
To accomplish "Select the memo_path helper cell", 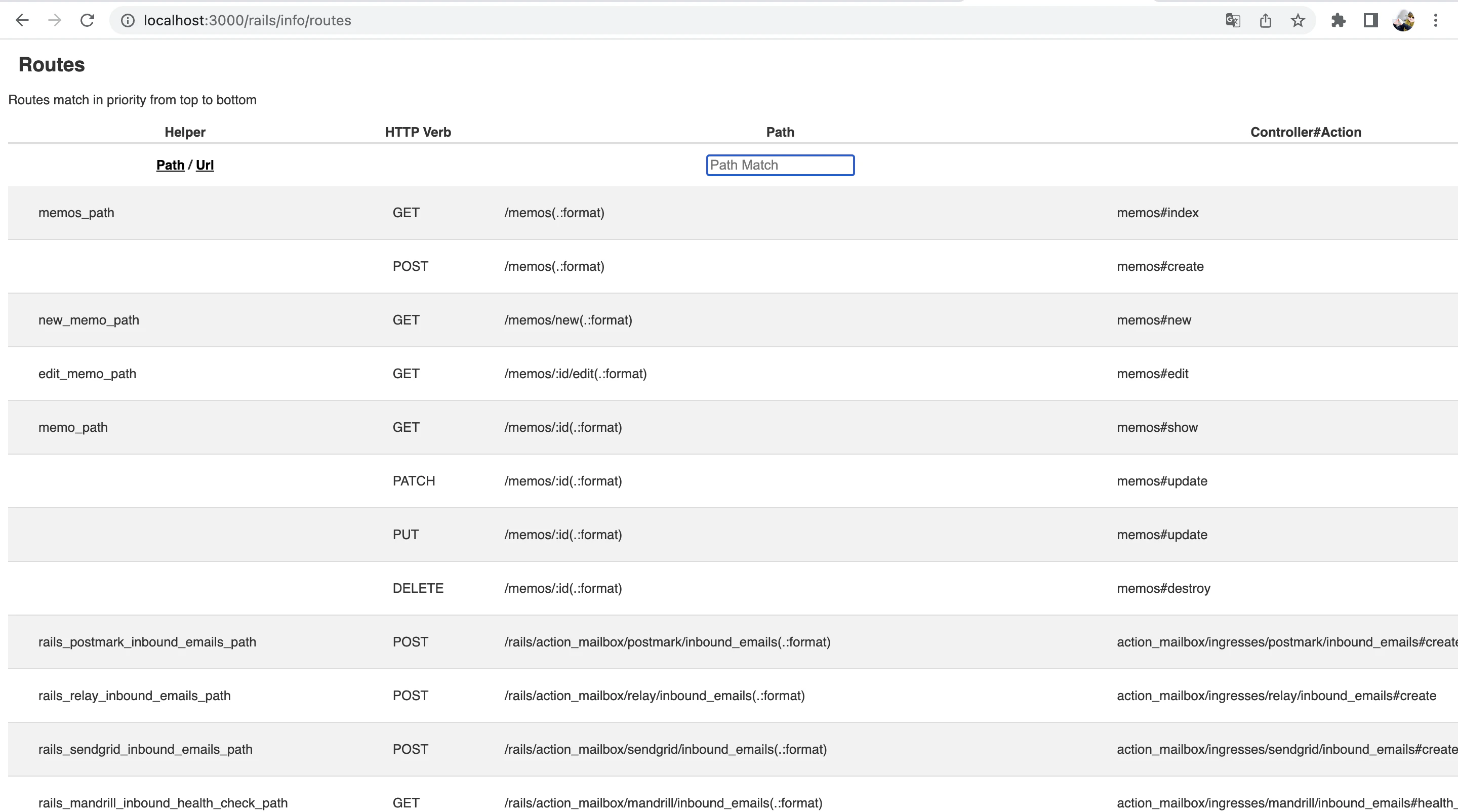I will point(73,427).
